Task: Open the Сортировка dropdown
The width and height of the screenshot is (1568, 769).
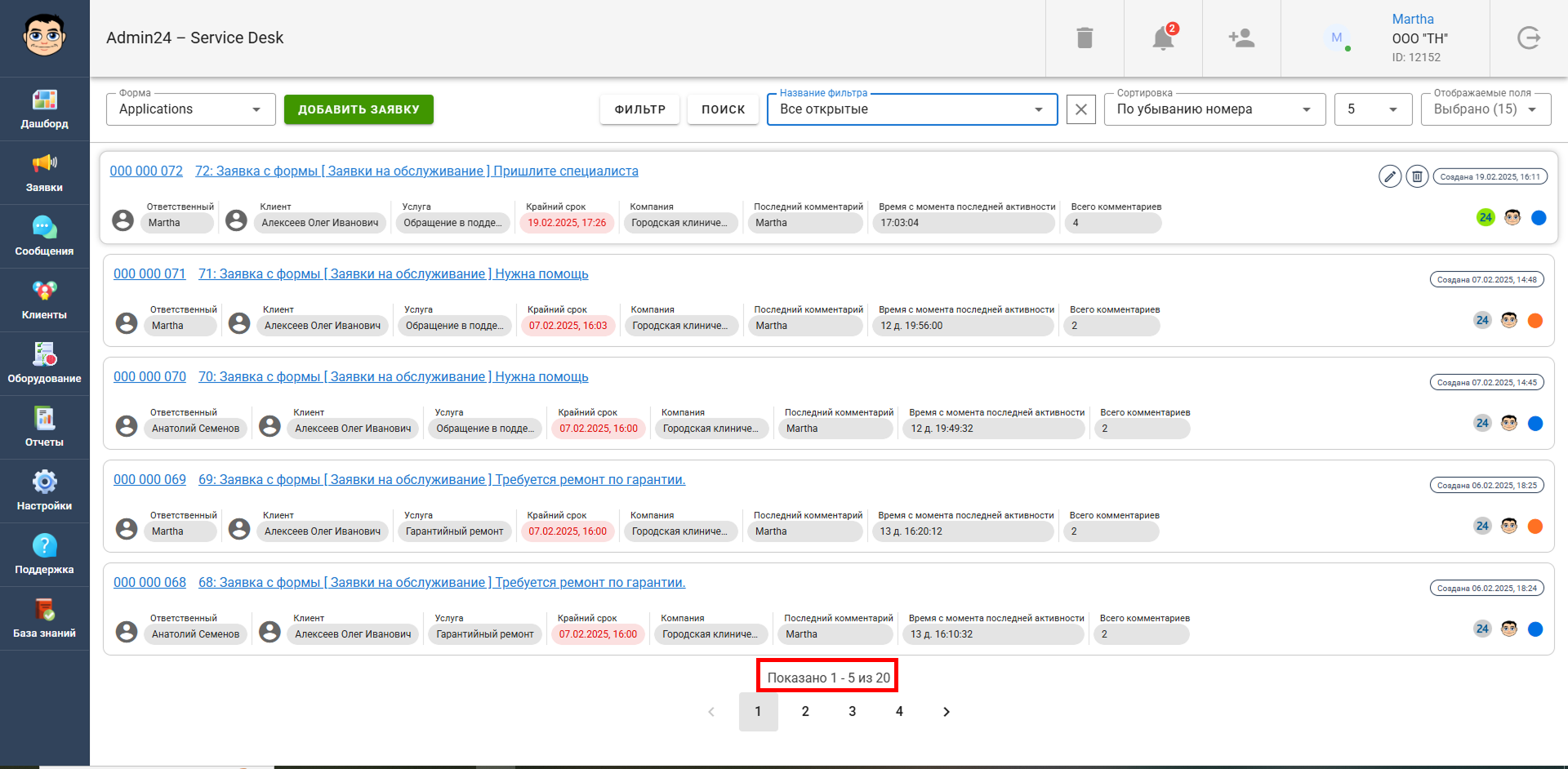Action: coord(1214,109)
